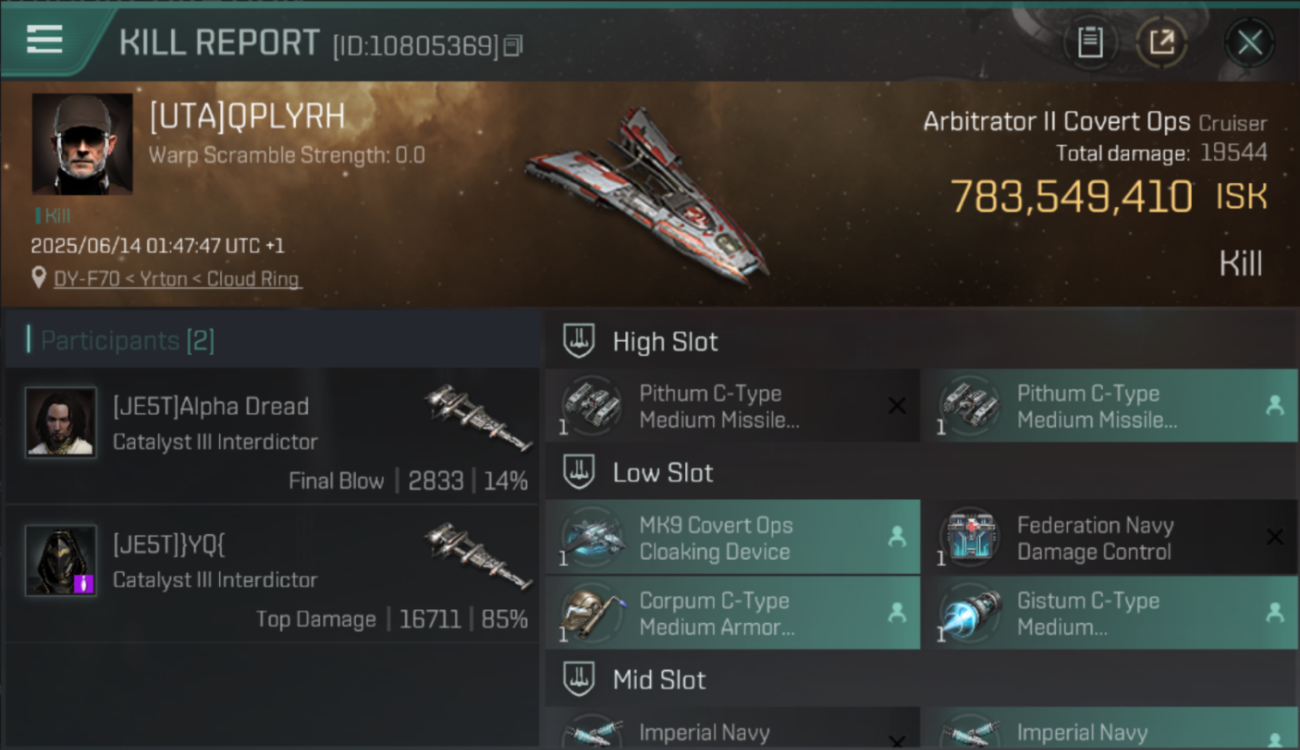Click the clipboard notes icon in header
The image size is (1300, 750).
[x=1090, y=43]
